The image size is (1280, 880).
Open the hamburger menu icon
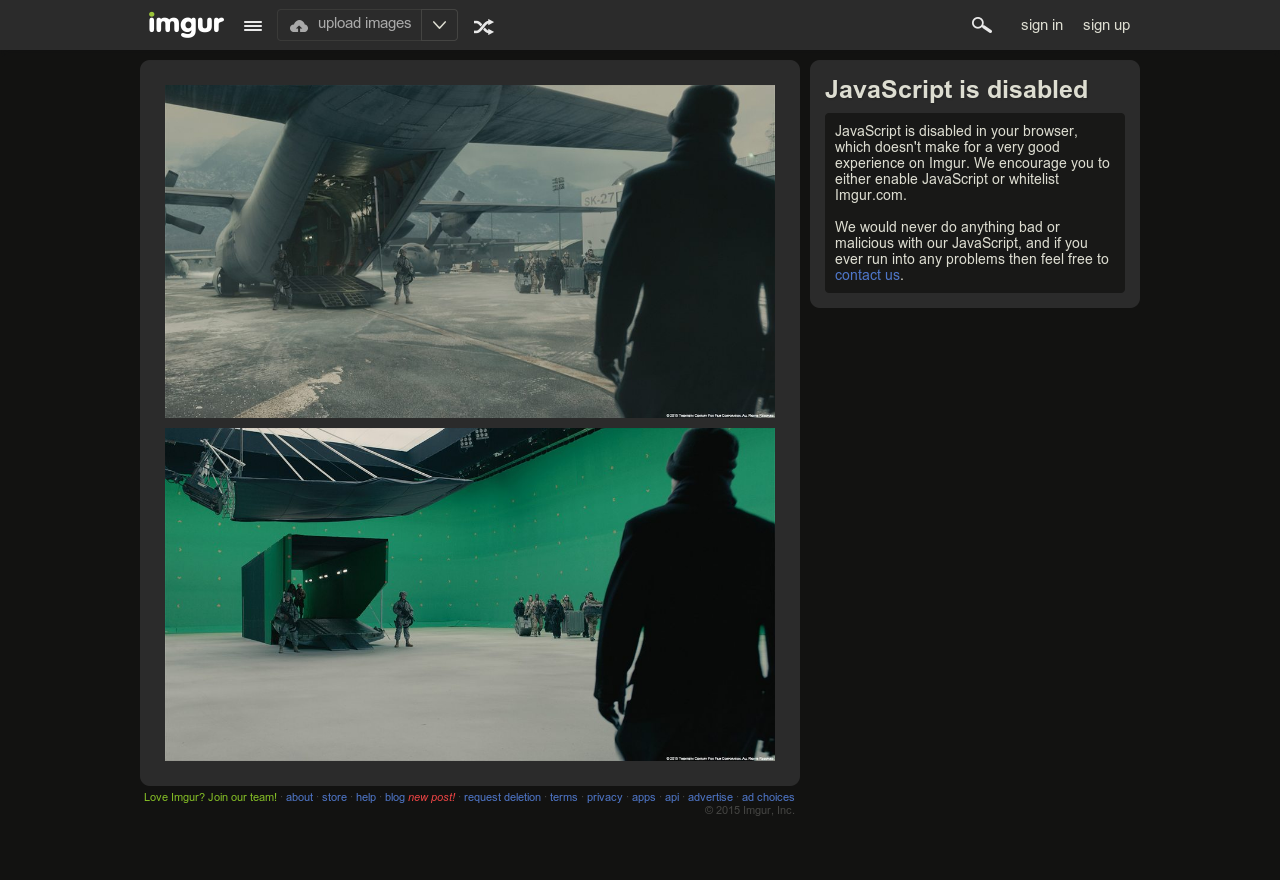(253, 26)
